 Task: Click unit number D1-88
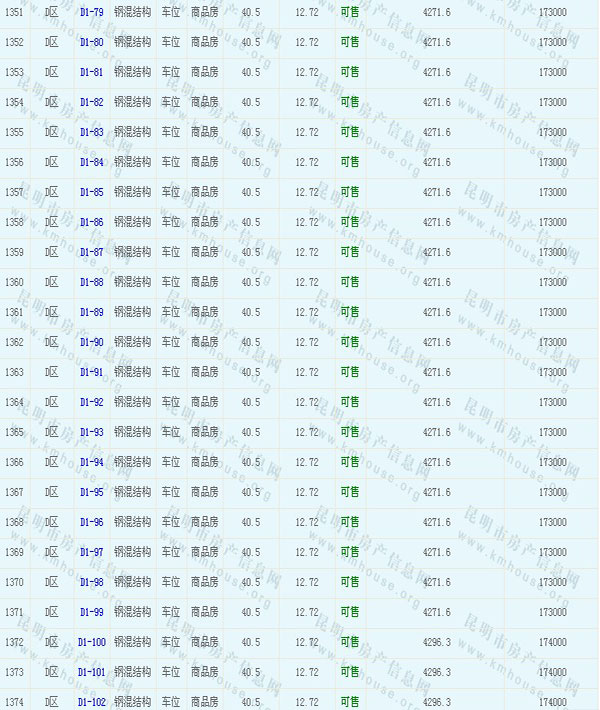91,282
